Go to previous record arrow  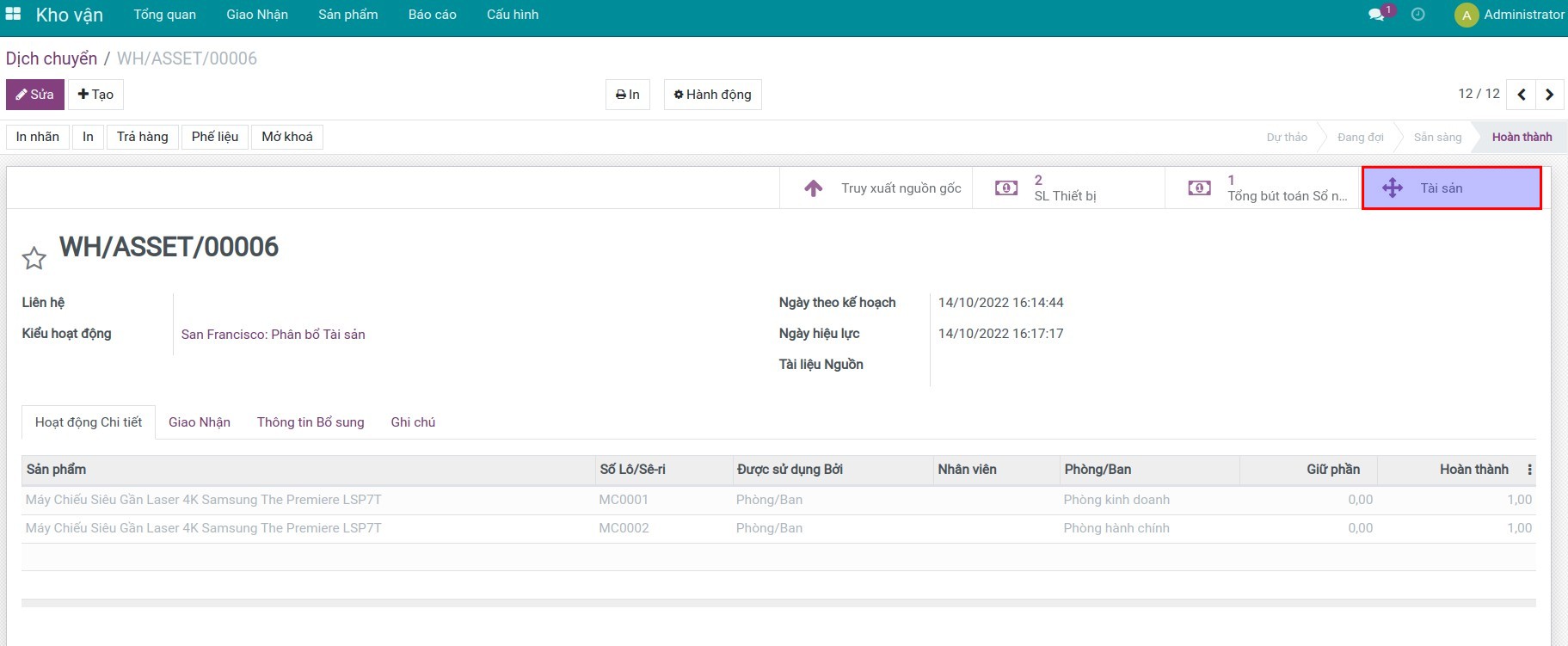(1522, 95)
